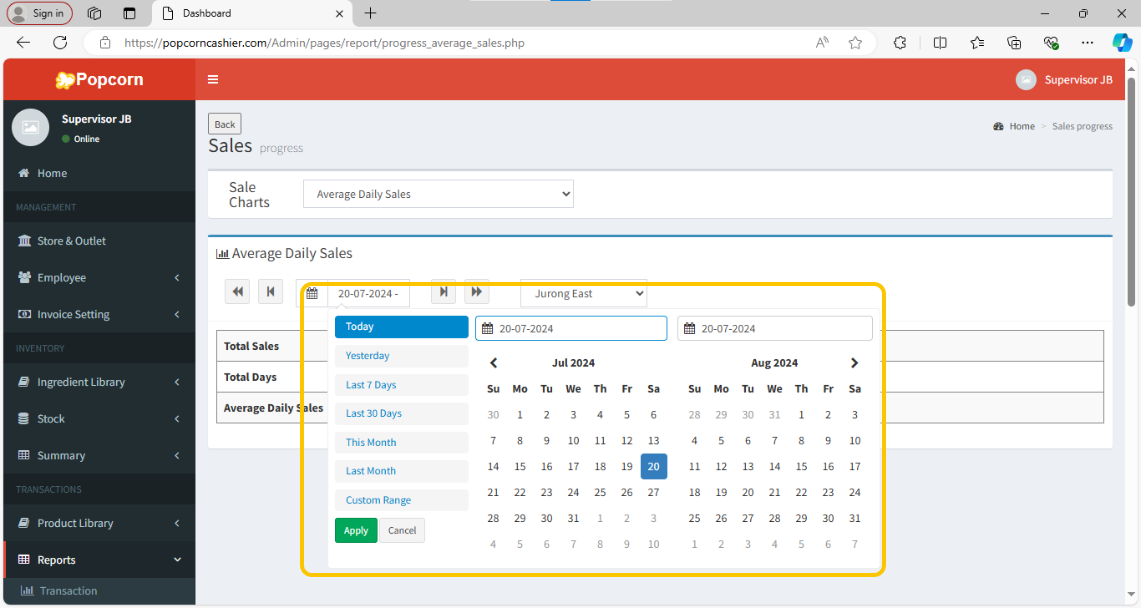Image resolution: width=1141 pixels, height=608 pixels.
Task: Open Jurong East outlet dropdown
Action: coord(584,294)
